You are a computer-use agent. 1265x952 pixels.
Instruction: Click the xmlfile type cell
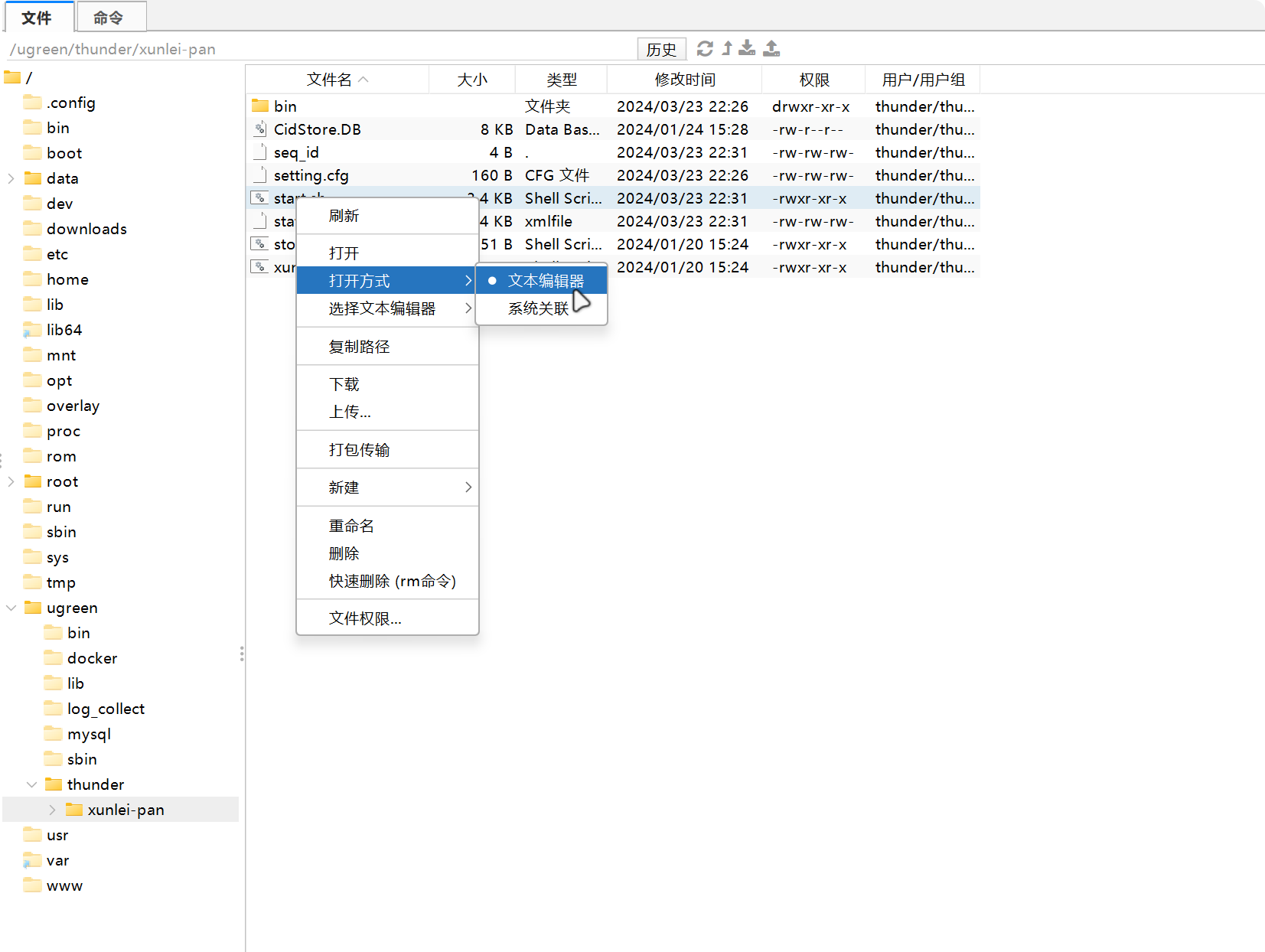tap(549, 221)
